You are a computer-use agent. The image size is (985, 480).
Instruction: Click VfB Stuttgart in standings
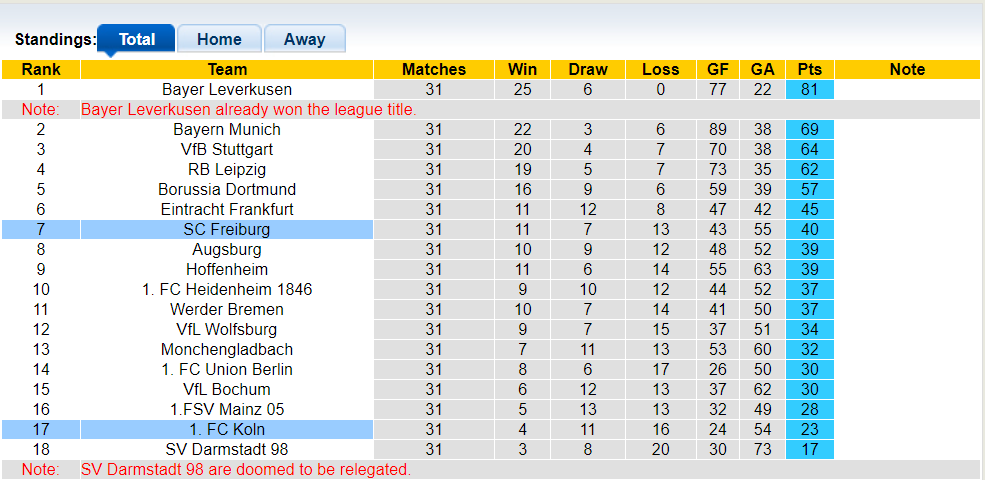[x=227, y=149]
